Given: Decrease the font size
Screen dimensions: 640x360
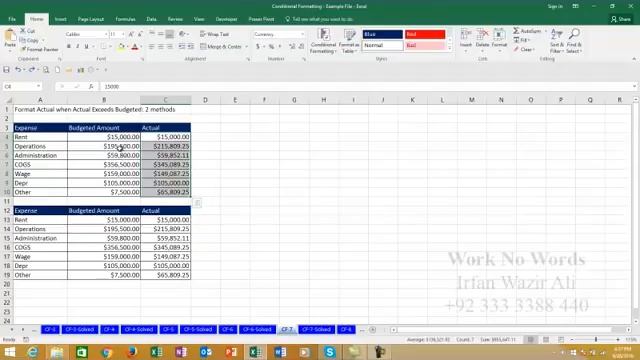Looking at the screenshot, I should click(x=140, y=34).
